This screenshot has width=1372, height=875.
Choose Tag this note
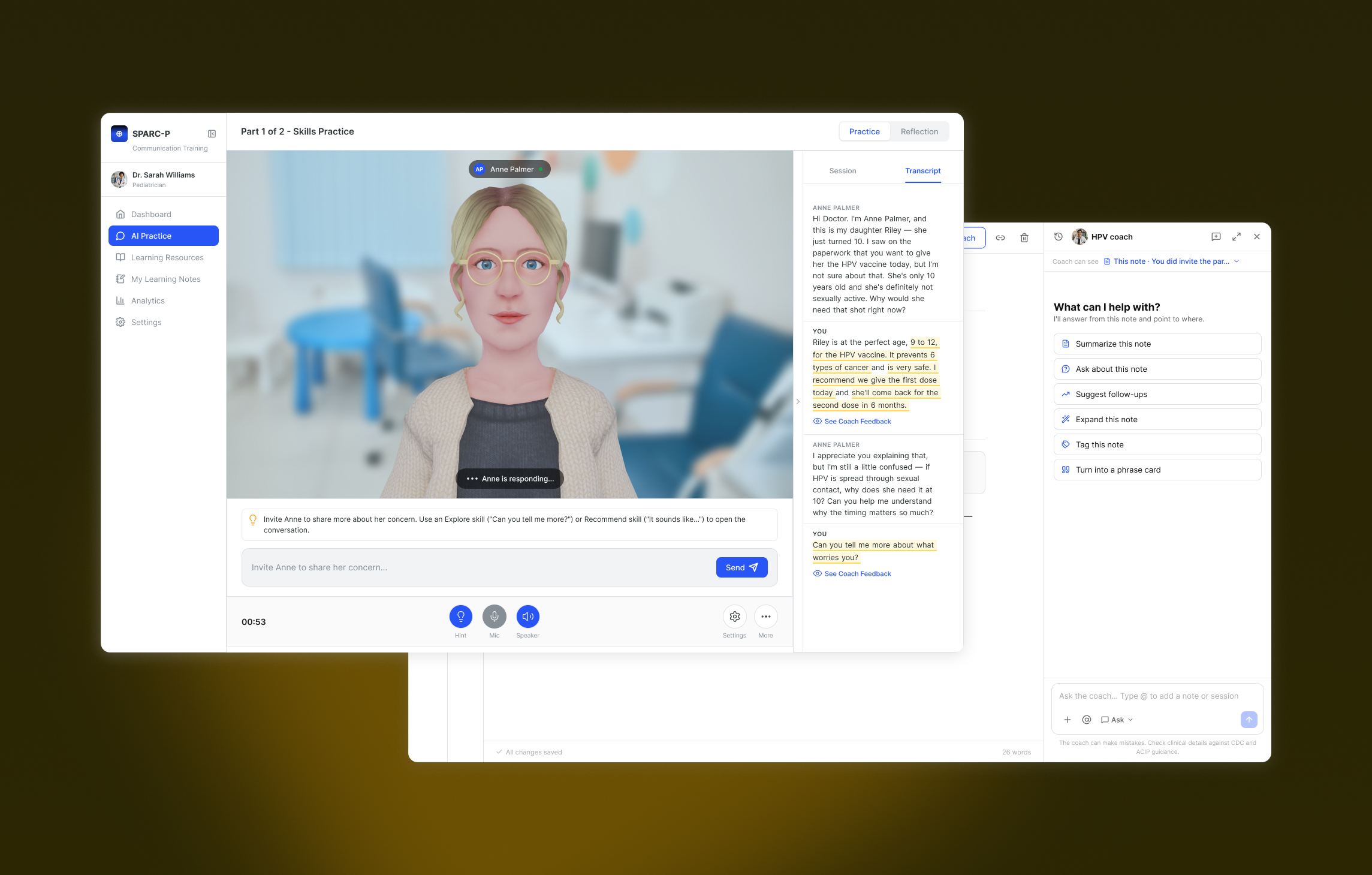click(1157, 444)
